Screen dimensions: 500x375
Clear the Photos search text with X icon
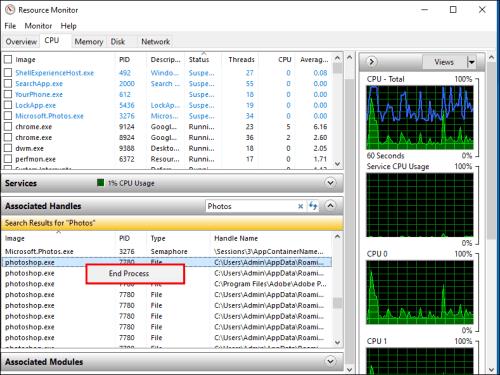(300, 206)
